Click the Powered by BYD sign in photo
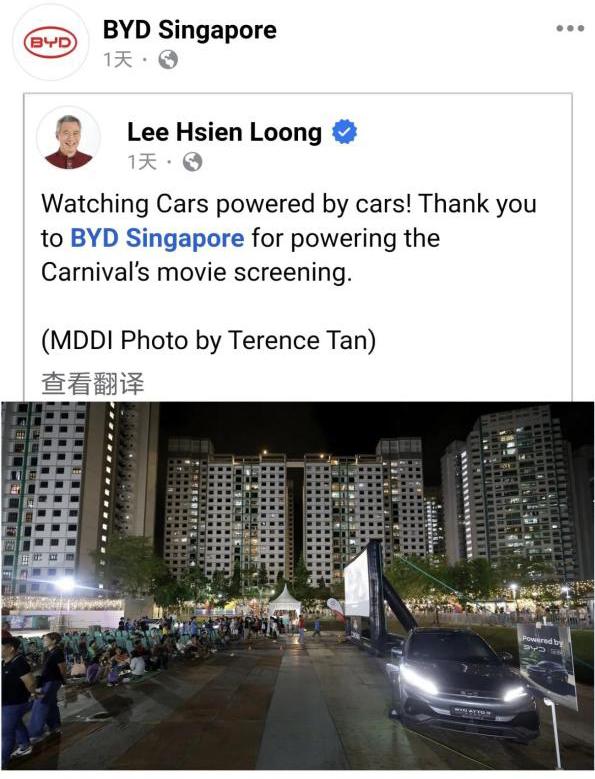The height and width of the screenshot is (779, 595). click(547, 664)
